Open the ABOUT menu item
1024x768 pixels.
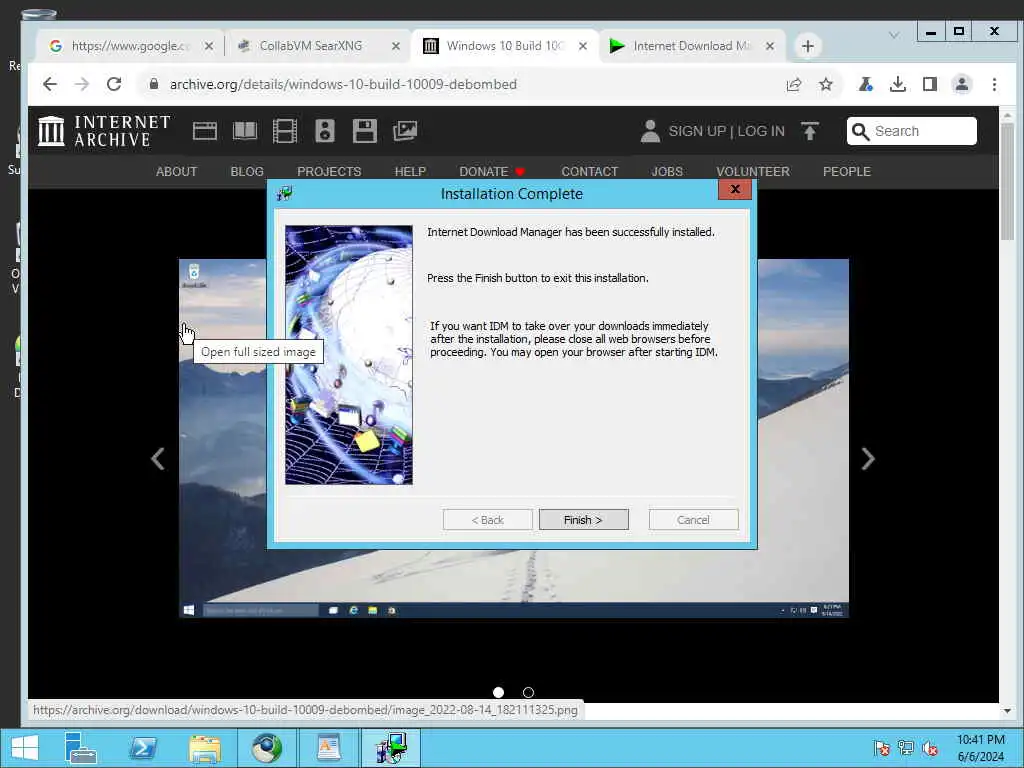[x=176, y=172]
